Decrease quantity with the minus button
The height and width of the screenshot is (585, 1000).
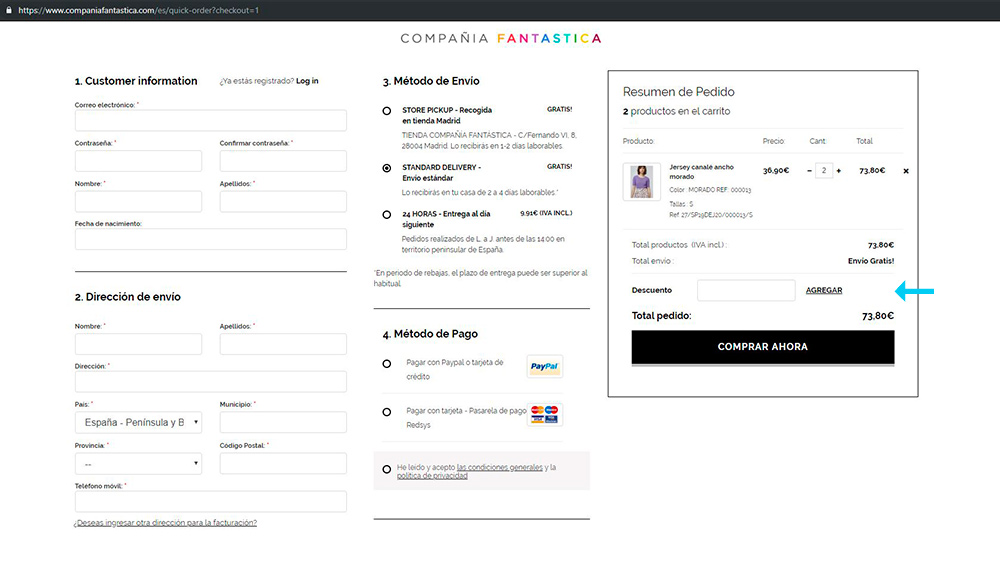[809, 171]
